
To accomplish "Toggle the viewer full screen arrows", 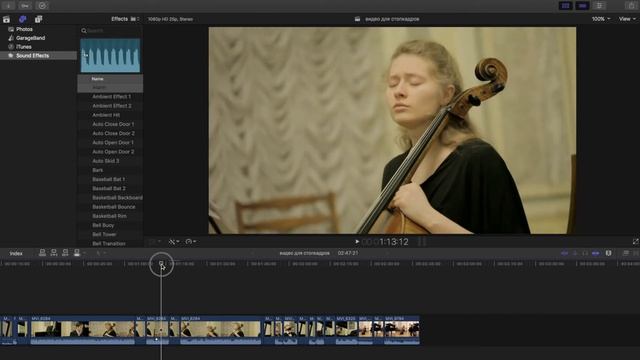I will point(635,242).
